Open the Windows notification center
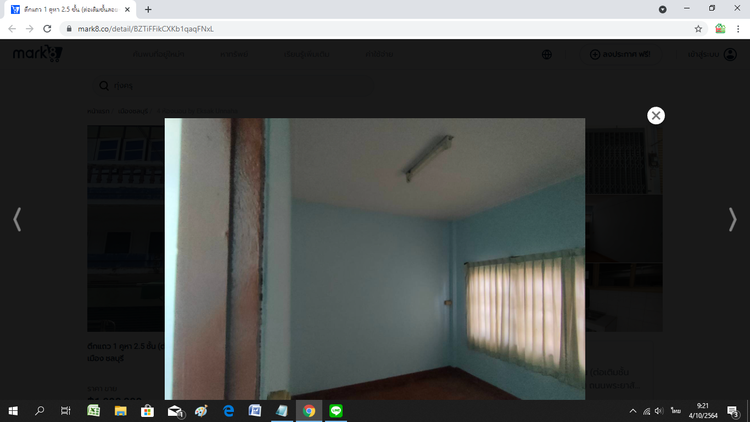Screen dimensions: 750x422 click(733, 410)
